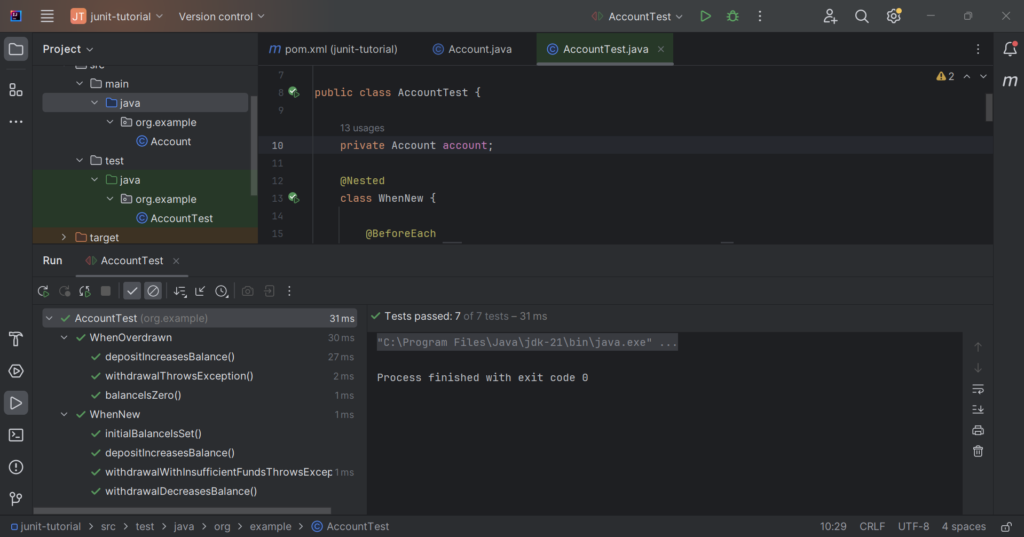Open the main hamburger menu
Screen dimensions: 1024x537
(x=47, y=16)
